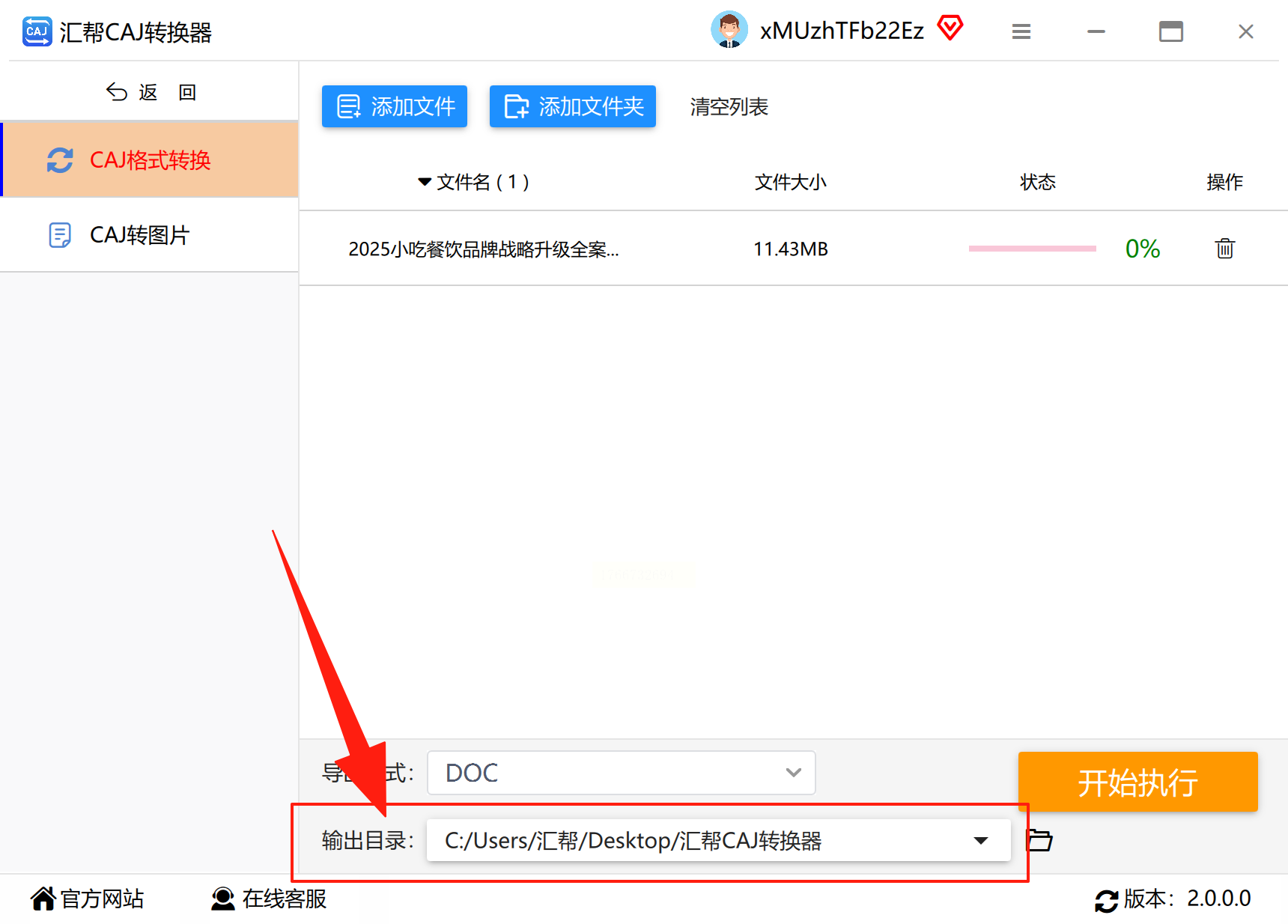The image size is (1288, 924).
Task: Open the user avatar profile
Action: 729,30
